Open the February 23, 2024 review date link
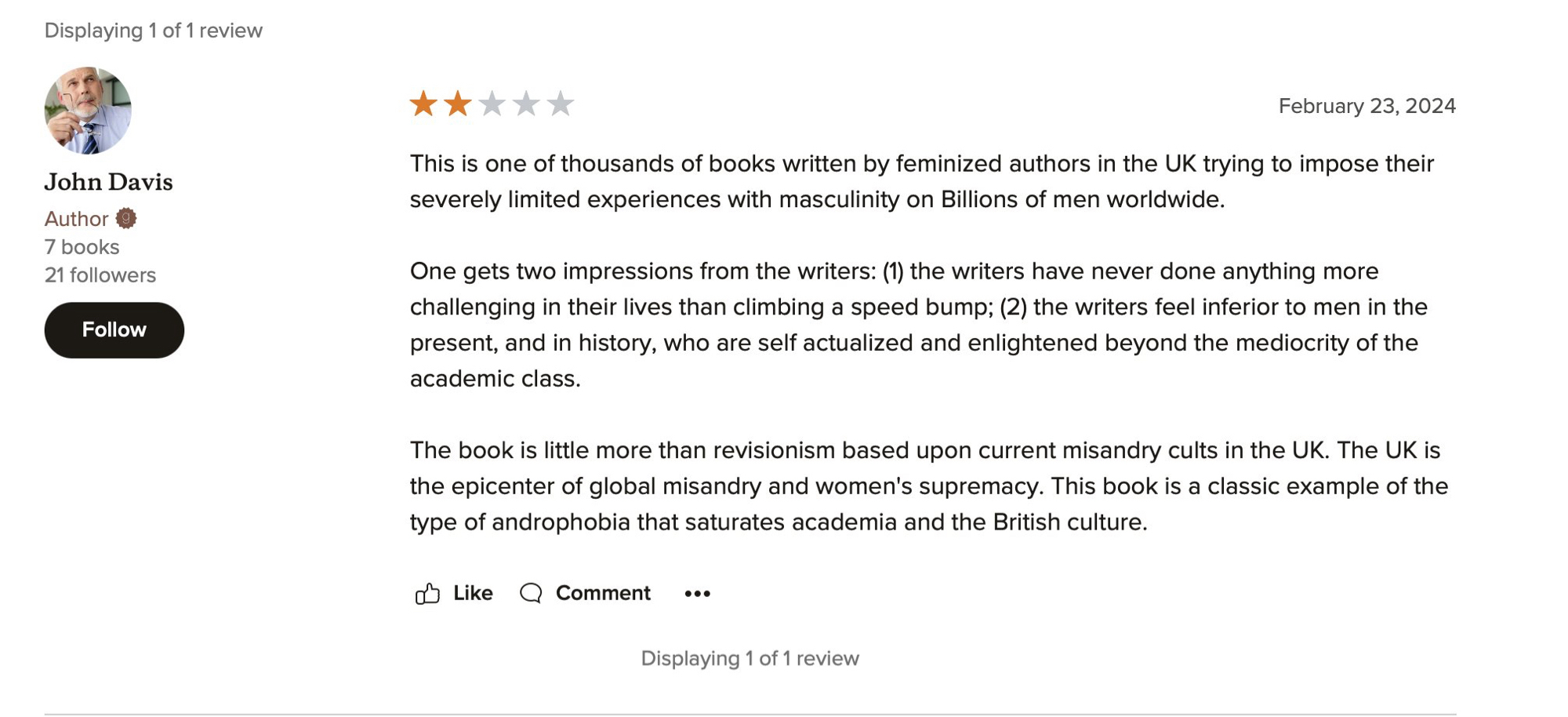Viewport: 1568px width, 717px height. (1367, 106)
